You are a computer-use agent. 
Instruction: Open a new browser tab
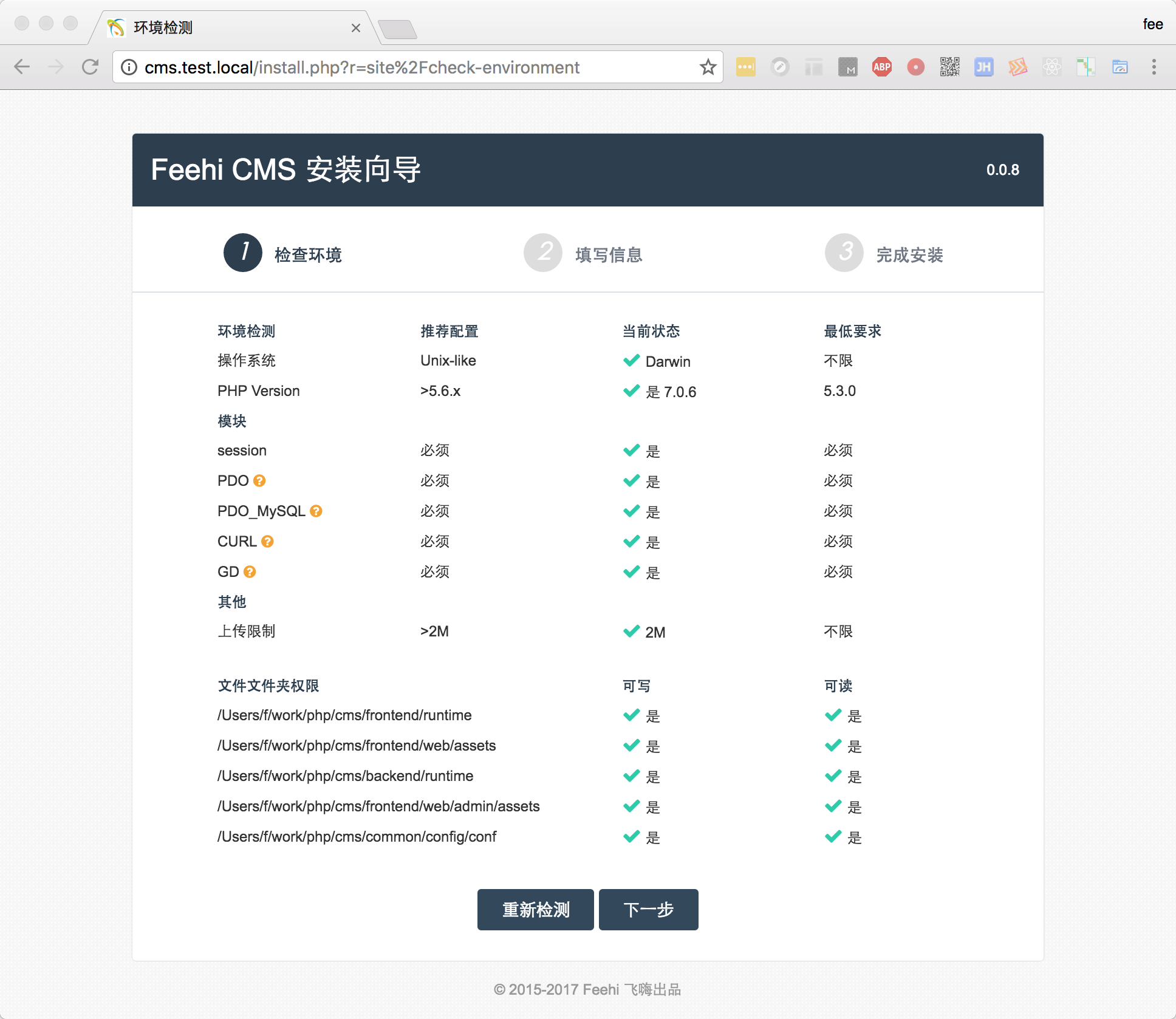(x=397, y=29)
